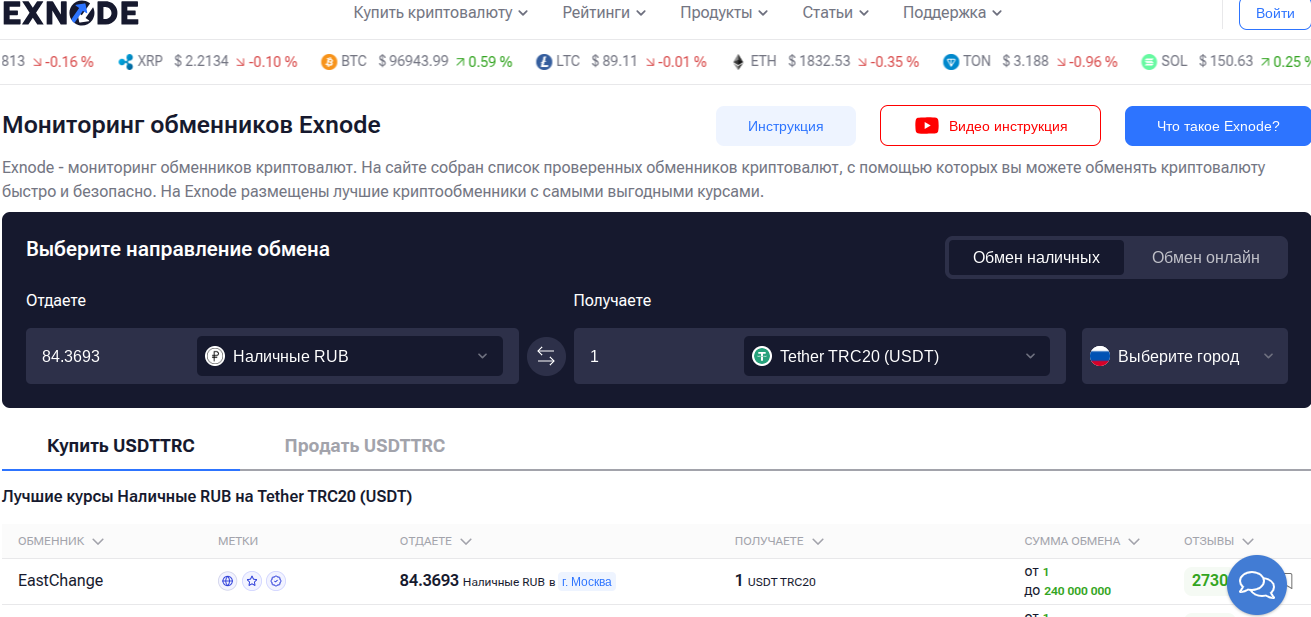The width and height of the screenshot is (1311, 617).
Task: Click the МЕТКИ column header
Action: [x=238, y=541]
